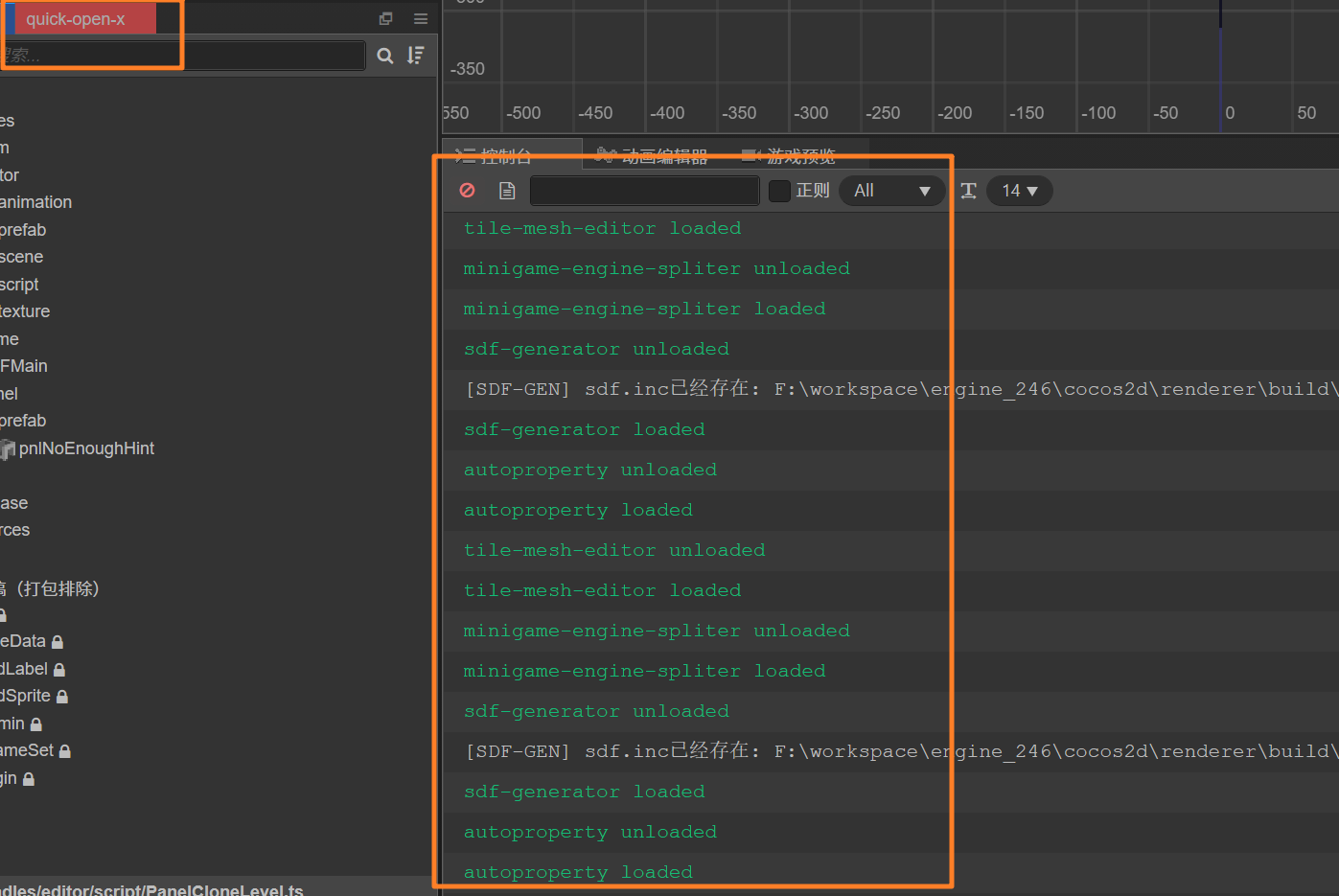Image resolution: width=1339 pixels, height=896 pixels.
Task: Click the lock icon beside eData
Action: 58,642
